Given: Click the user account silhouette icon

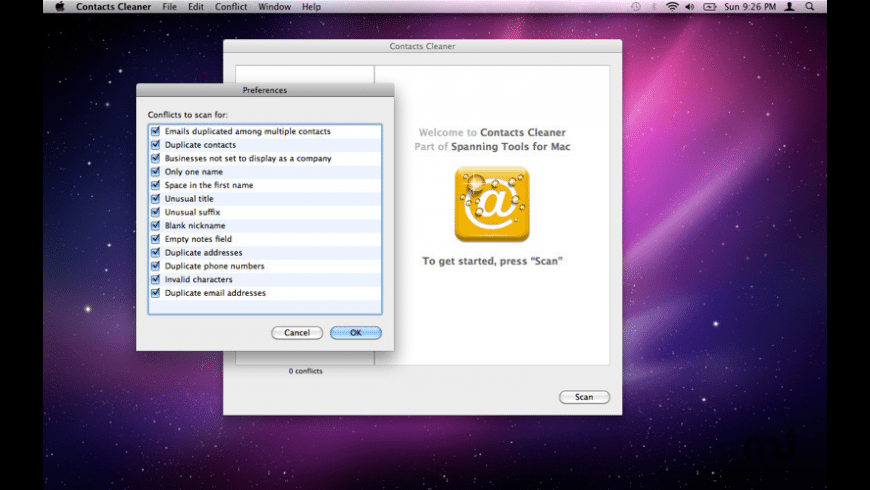Looking at the screenshot, I should coord(790,7).
